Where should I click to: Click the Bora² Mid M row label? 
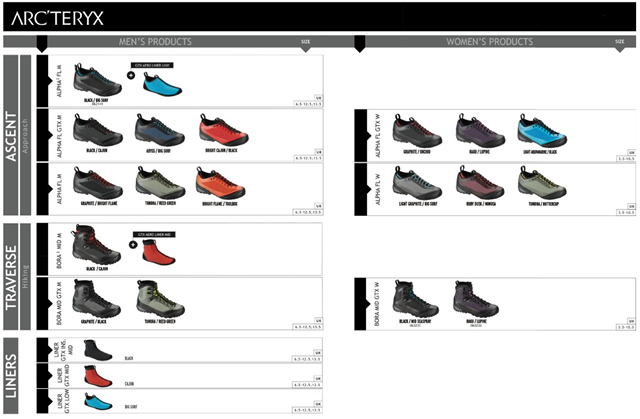59,251
